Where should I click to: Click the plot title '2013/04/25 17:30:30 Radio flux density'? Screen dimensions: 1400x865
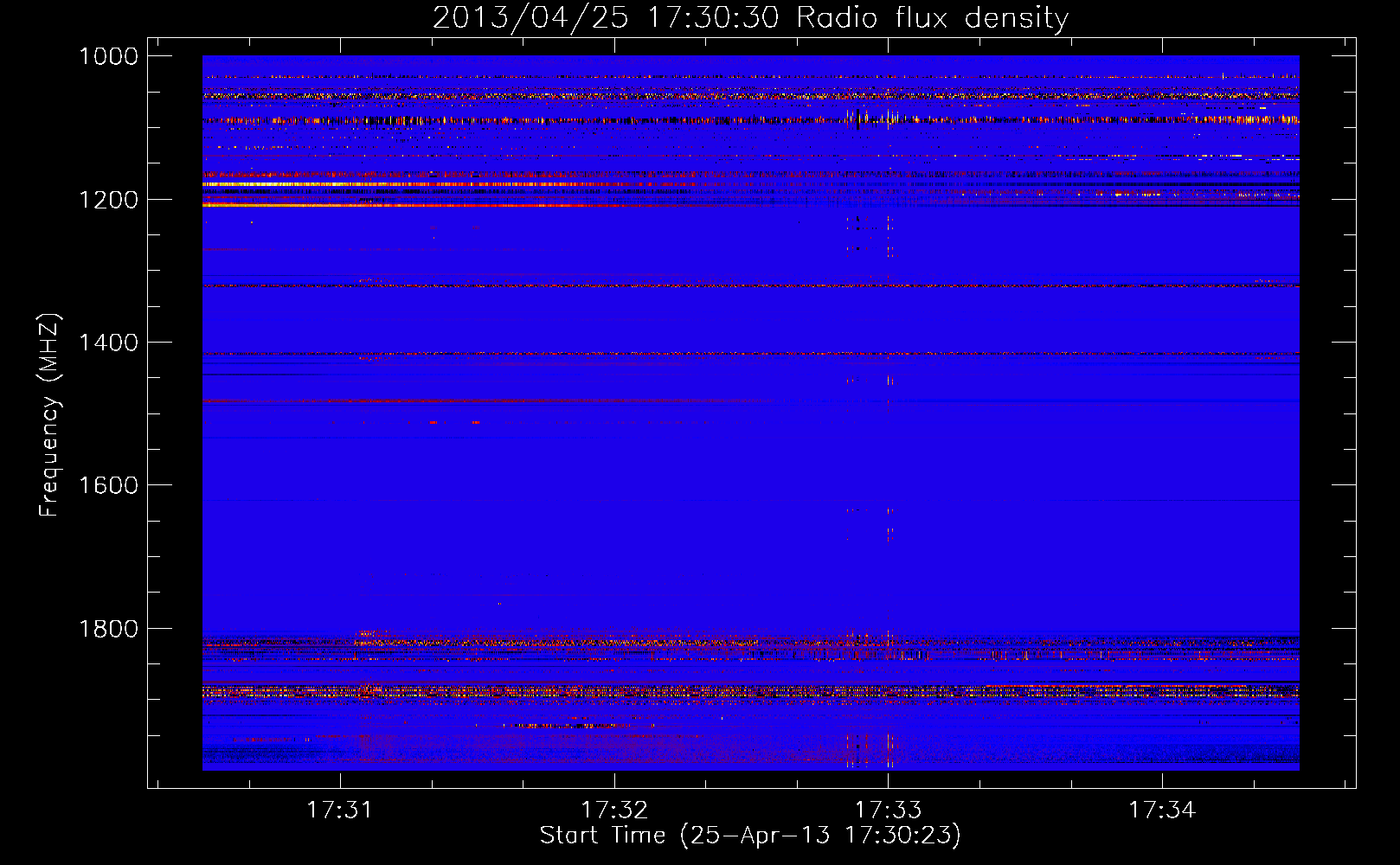(x=750, y=18)
